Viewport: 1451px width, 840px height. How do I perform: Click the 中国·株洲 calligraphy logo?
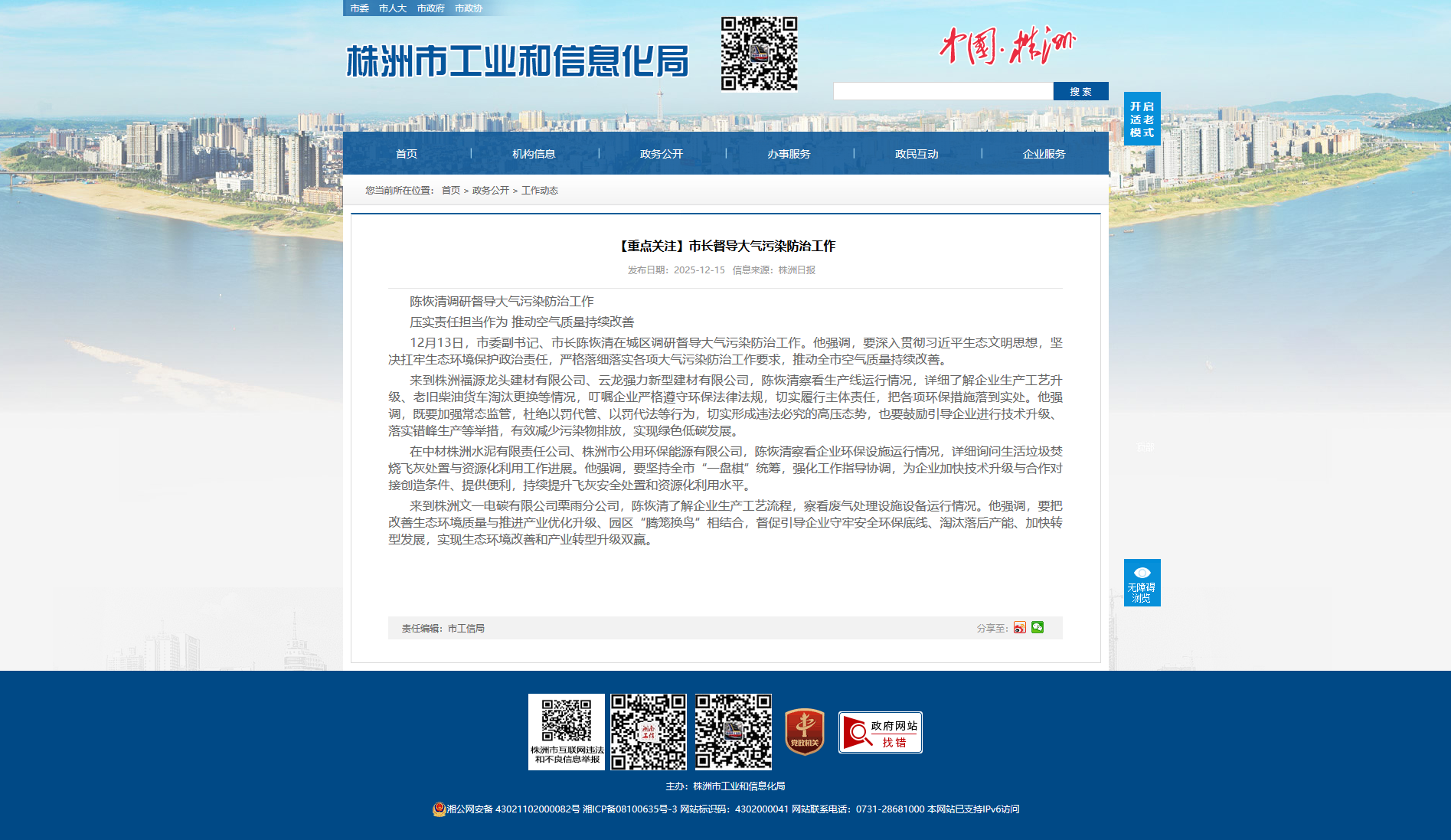[1006, 47]
